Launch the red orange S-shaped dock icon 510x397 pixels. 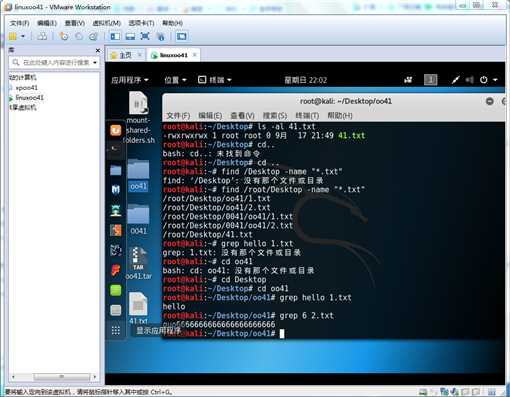116,230
